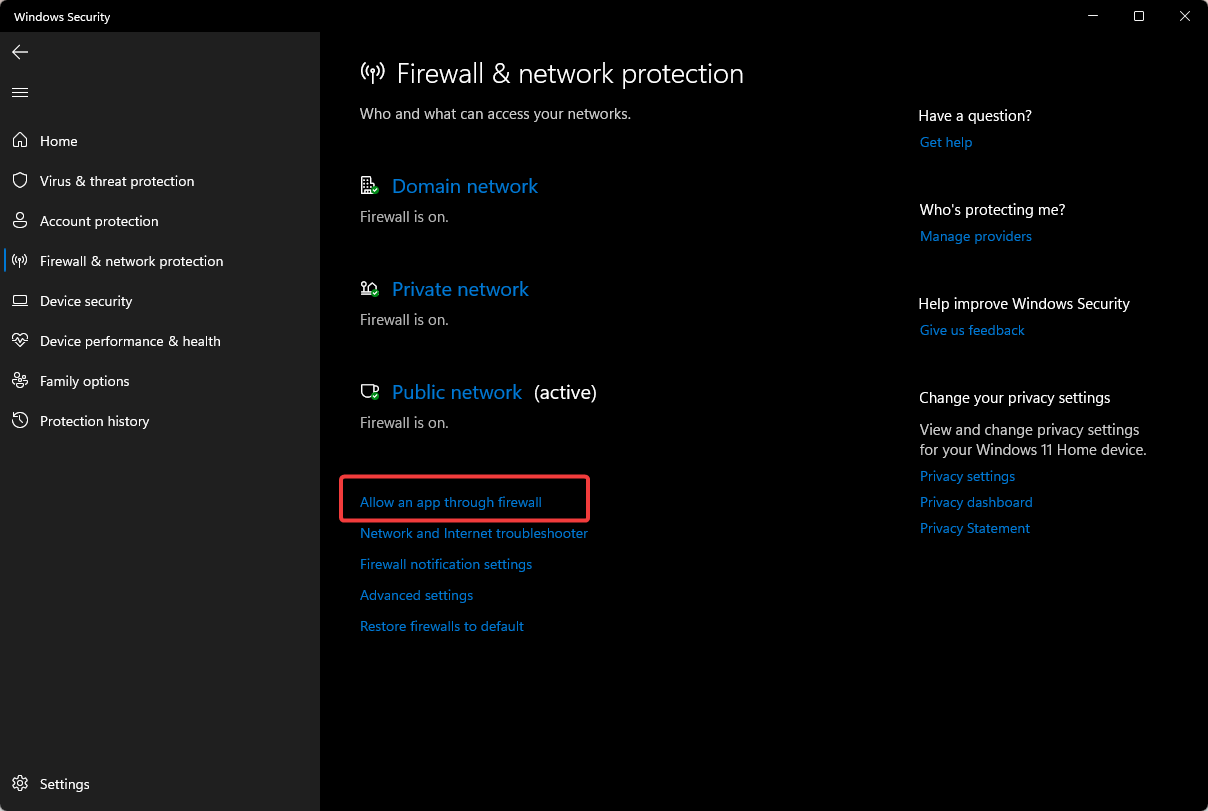Viewport: 1208px width, 811px height.
Task: Click the Family options people icon
Action: click(20, 381)
